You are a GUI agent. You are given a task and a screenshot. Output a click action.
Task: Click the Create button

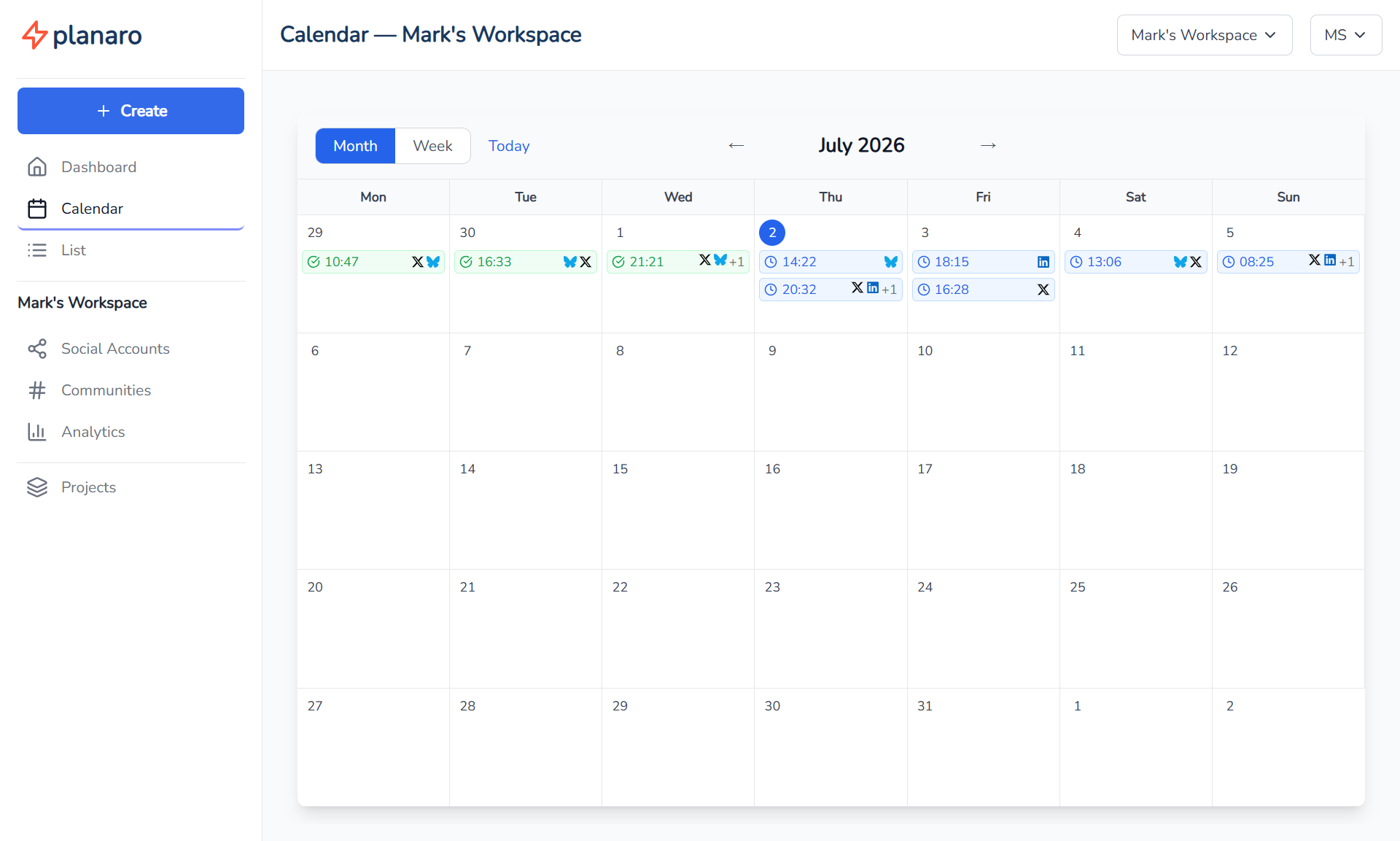tap(131, 111)
